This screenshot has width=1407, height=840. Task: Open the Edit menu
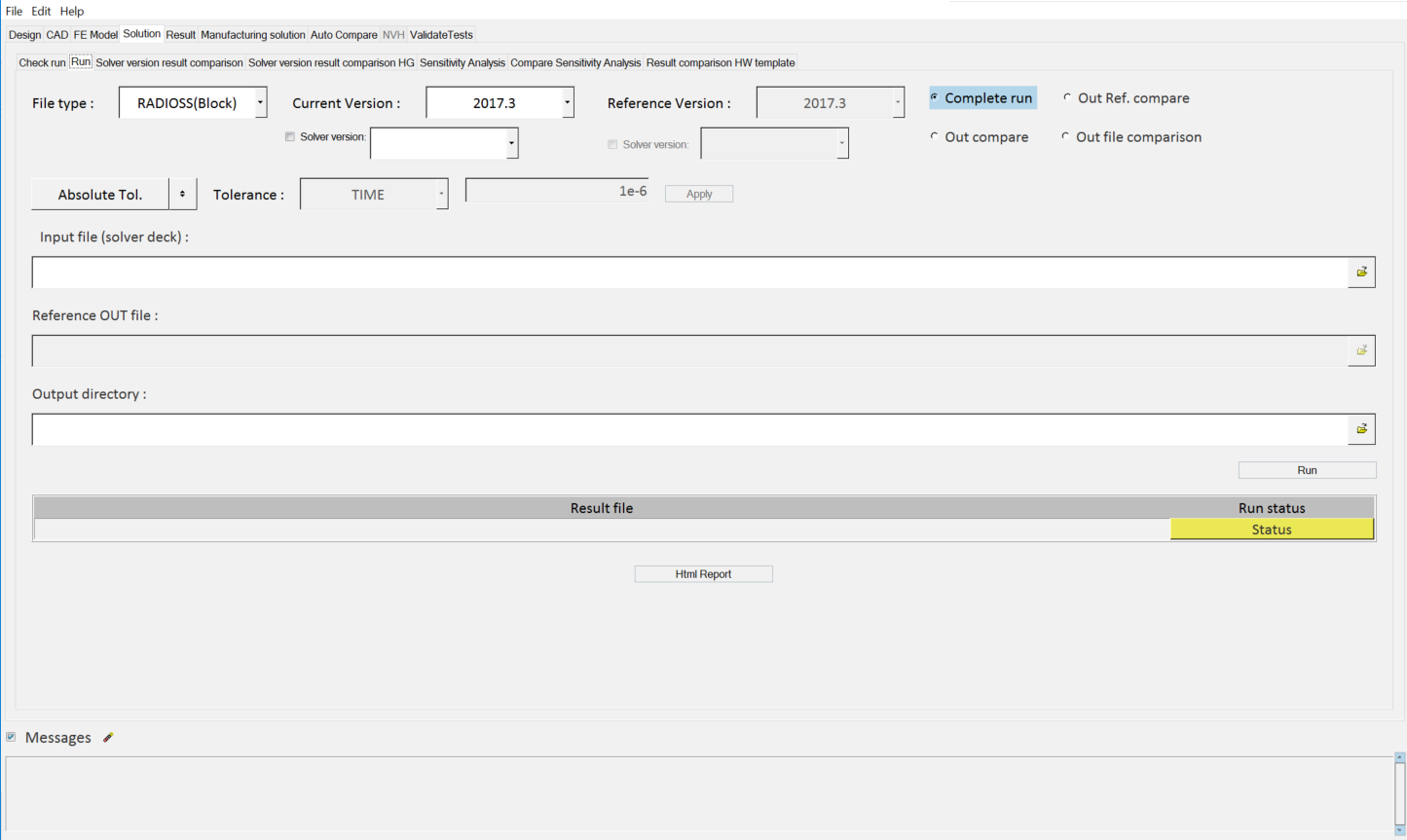coord(41,11)
